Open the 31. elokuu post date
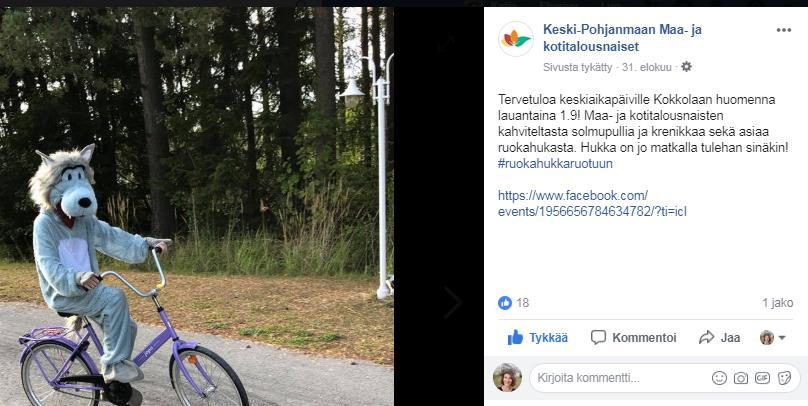Image resolution: width=808 pixels, height=406 pixels. coord(646,67)
